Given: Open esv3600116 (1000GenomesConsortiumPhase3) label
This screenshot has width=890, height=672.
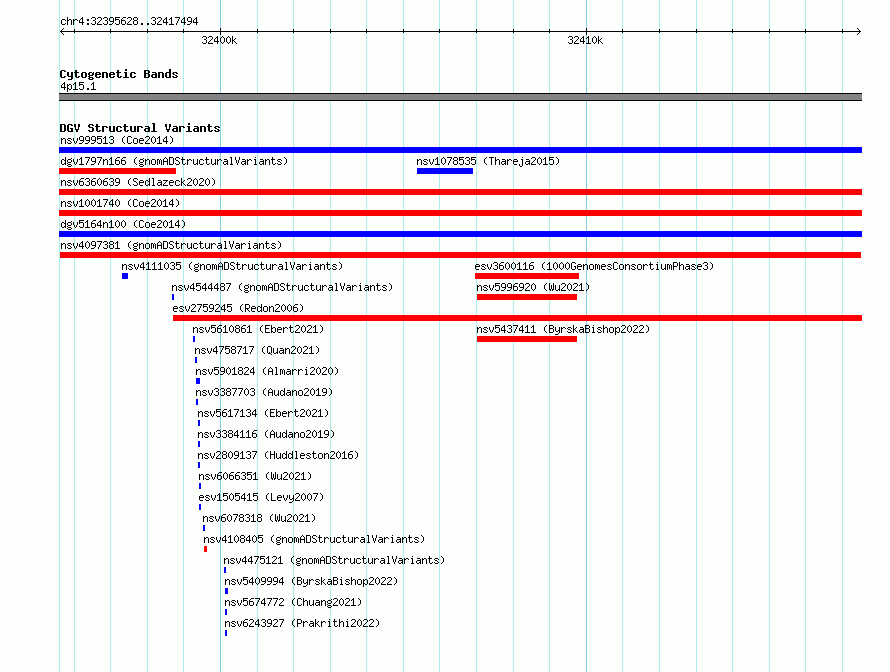Looking at the screenshot, I should (594, 266).
